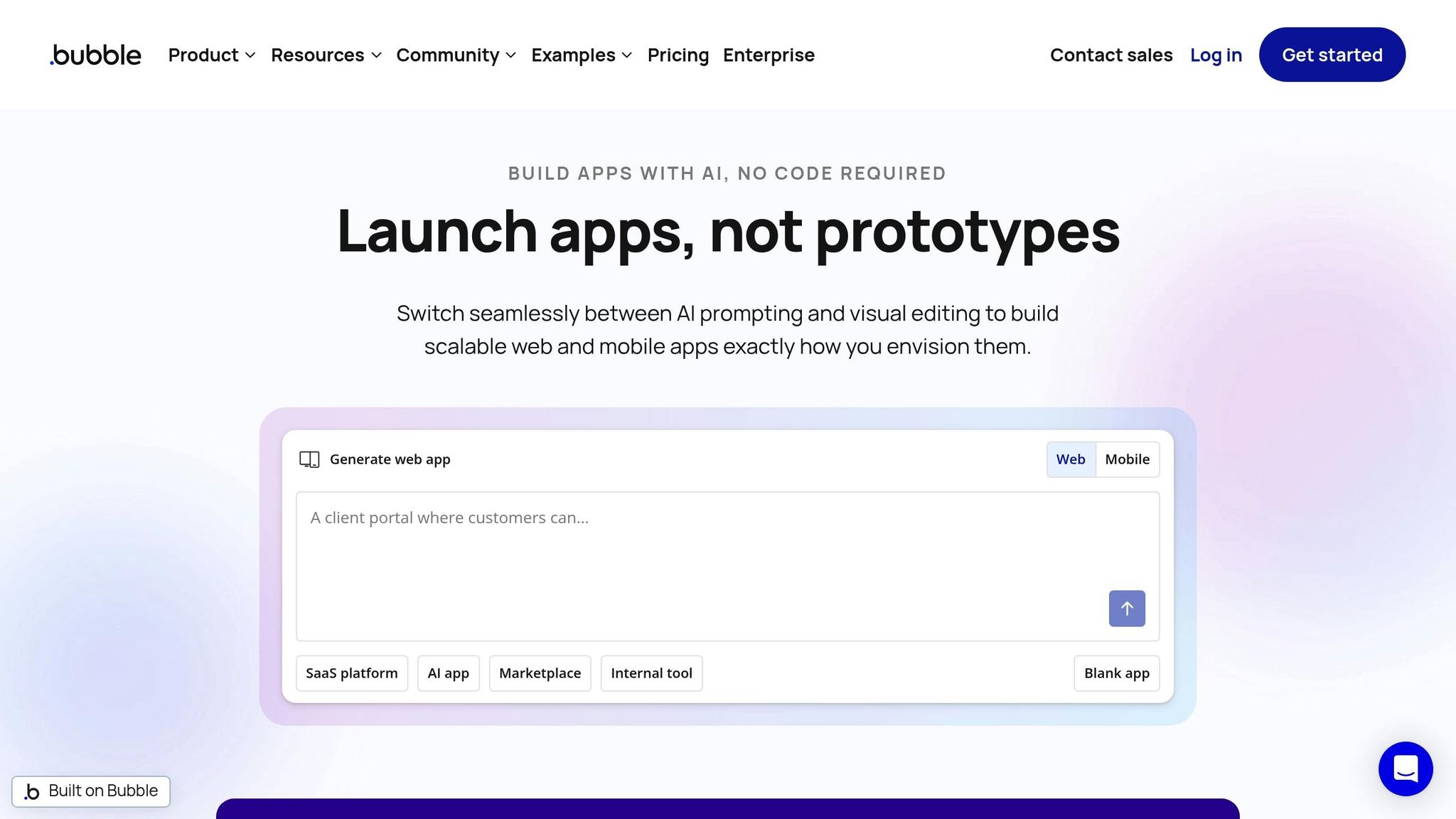Switch generator to Web mode
1456x819 pixels.
(1071, 459)
